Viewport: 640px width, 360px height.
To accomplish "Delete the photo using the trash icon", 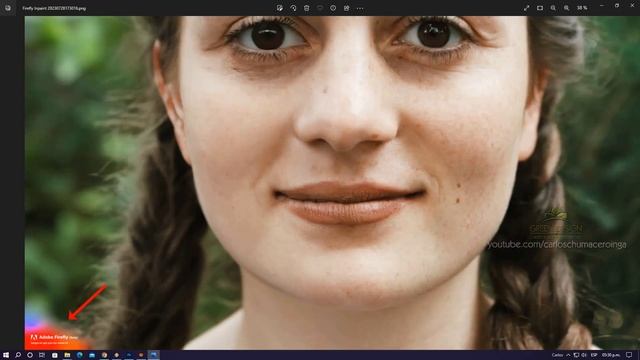I will (307, 8).
